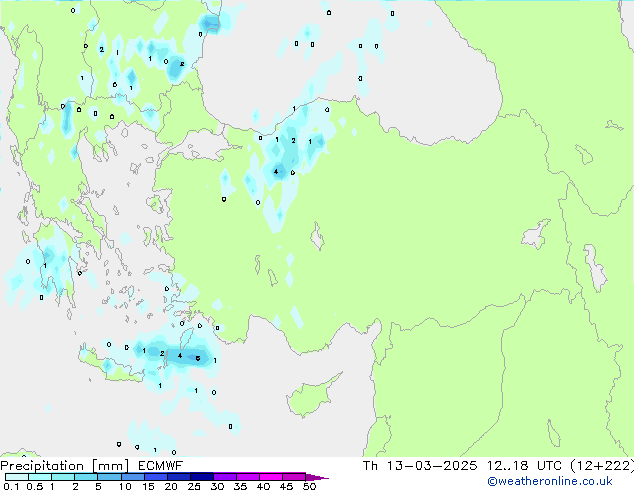Click the "12..18 UTC" time range text
Image resolution: width=634 pixels, height=490 pixels.
click(524, 466)
